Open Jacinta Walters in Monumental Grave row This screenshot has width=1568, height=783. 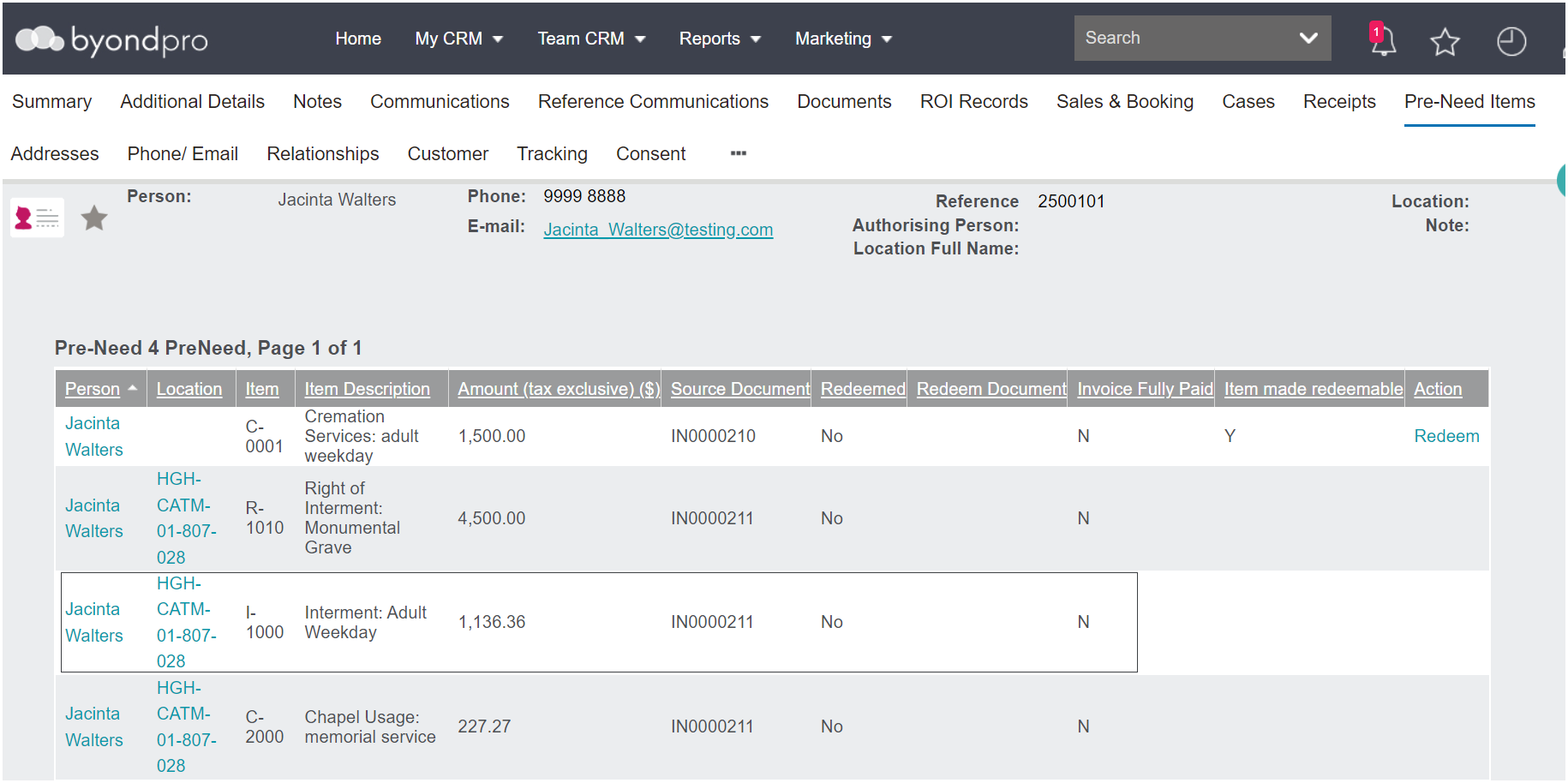pos(94,518)
